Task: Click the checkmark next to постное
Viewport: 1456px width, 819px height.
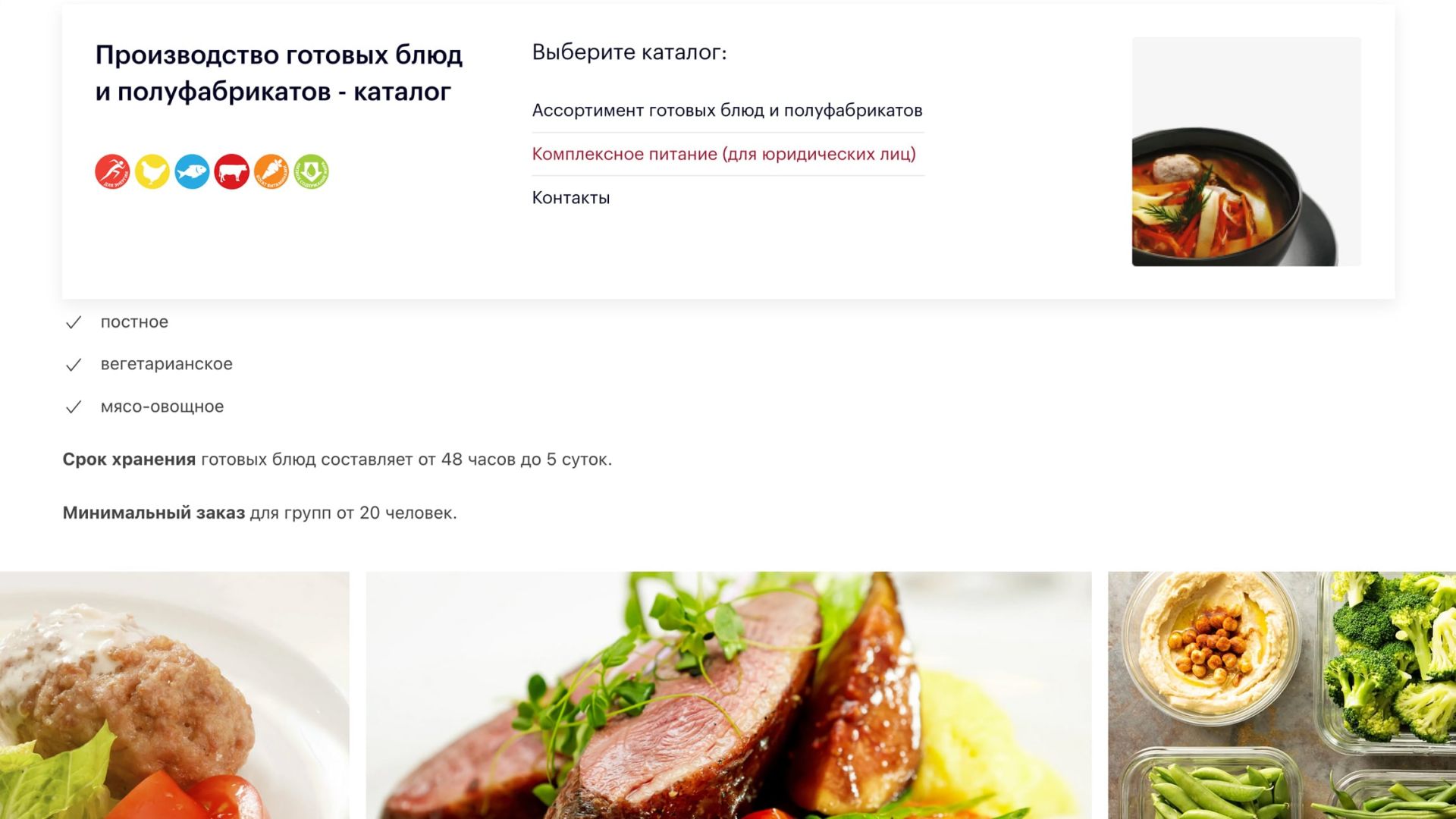Action: pyautogui.click(x=74, y=323)
